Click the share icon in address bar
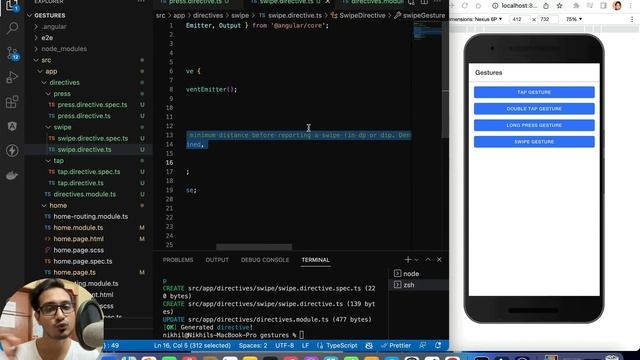 pyautogui.click(x=546, y=6)
